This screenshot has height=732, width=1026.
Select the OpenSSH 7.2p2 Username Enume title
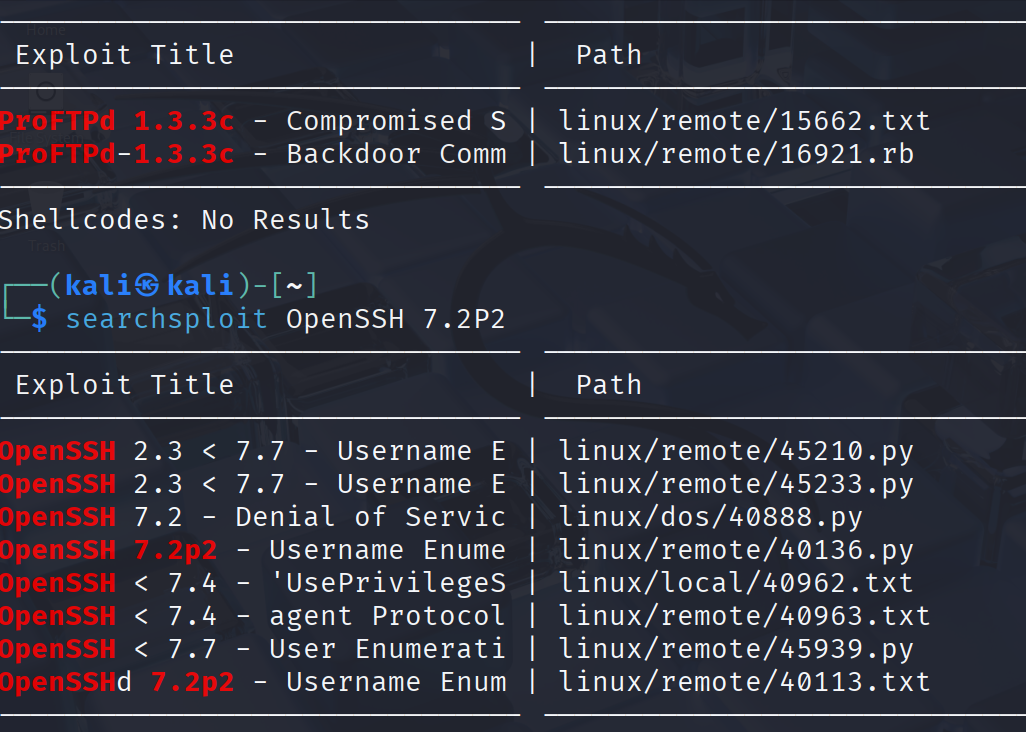[253, 550]
